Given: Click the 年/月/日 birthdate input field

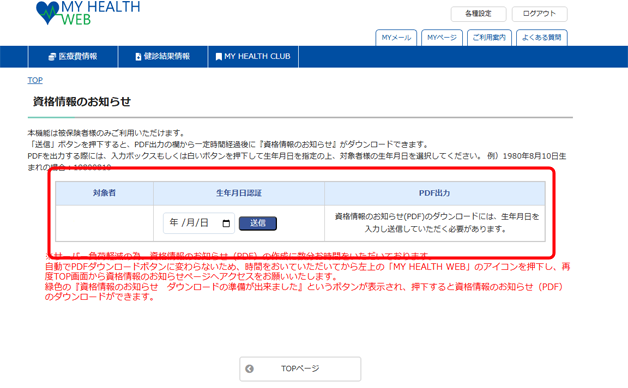Looking at the screenshot, I should [x=199, y=223].
